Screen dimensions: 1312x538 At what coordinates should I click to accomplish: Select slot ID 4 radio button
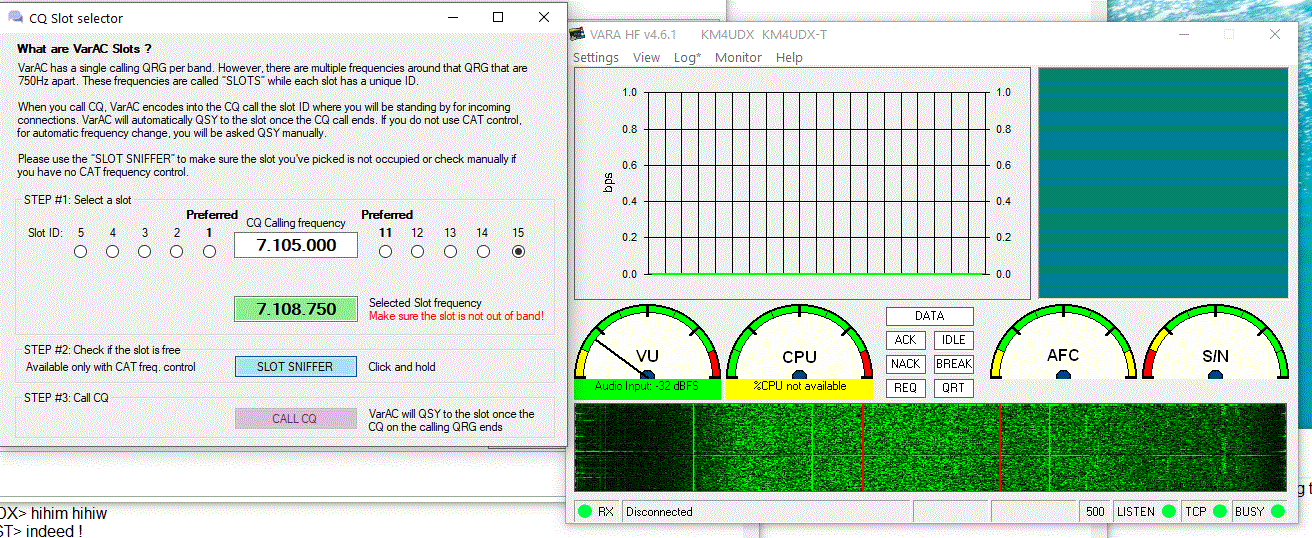113,252
